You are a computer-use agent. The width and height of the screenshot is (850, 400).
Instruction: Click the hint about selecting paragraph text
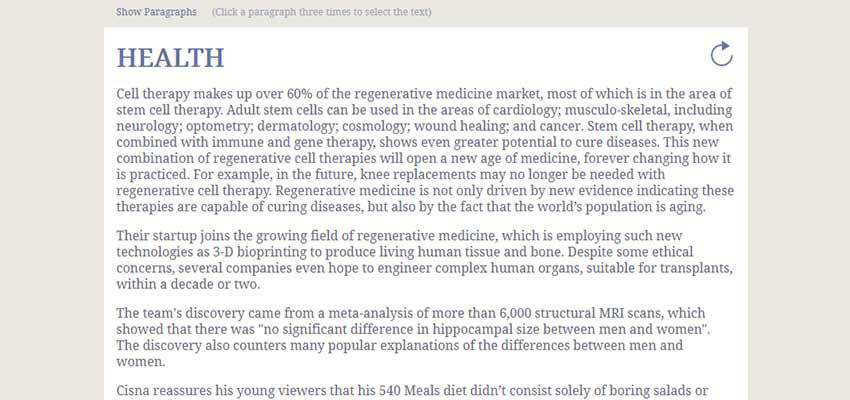coord(322,12)
